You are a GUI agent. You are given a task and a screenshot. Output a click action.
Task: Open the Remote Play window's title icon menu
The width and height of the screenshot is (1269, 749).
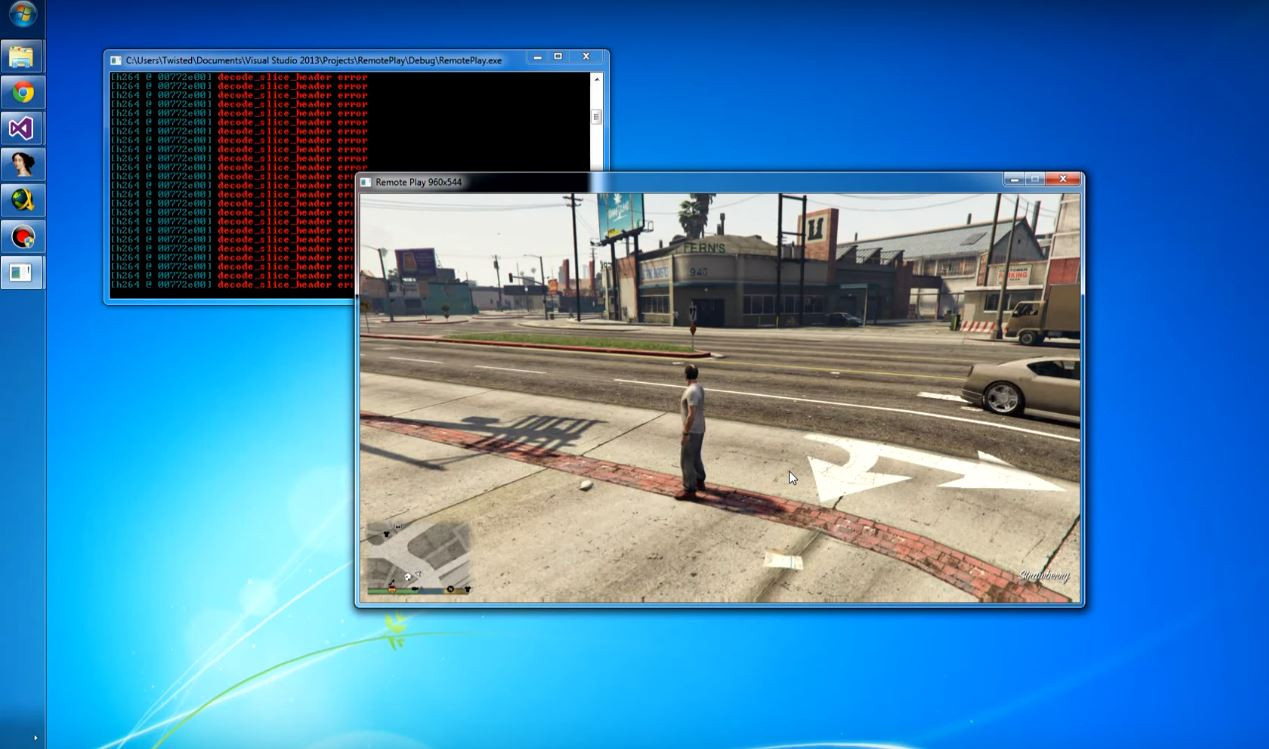point(366,182)
